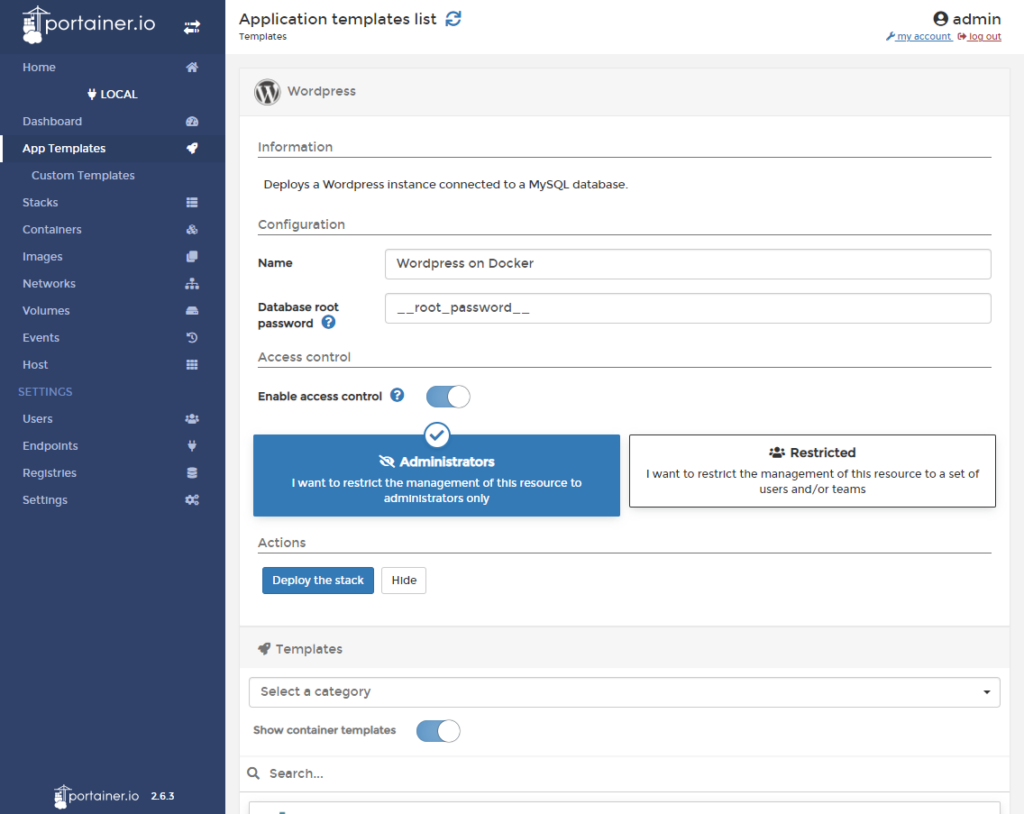Image resolution: width=1024 pixels, height=814 pixels.
Task: Click the Portainer logo in the sidebar header
Action: pyautogui.click(x=89, y=25)
